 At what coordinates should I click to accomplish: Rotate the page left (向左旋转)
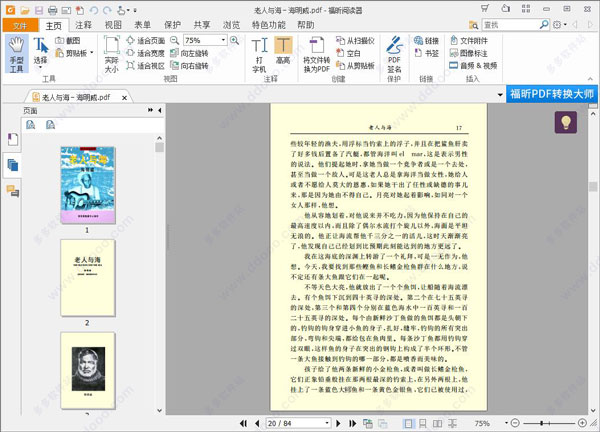click(x=189, y=53)
